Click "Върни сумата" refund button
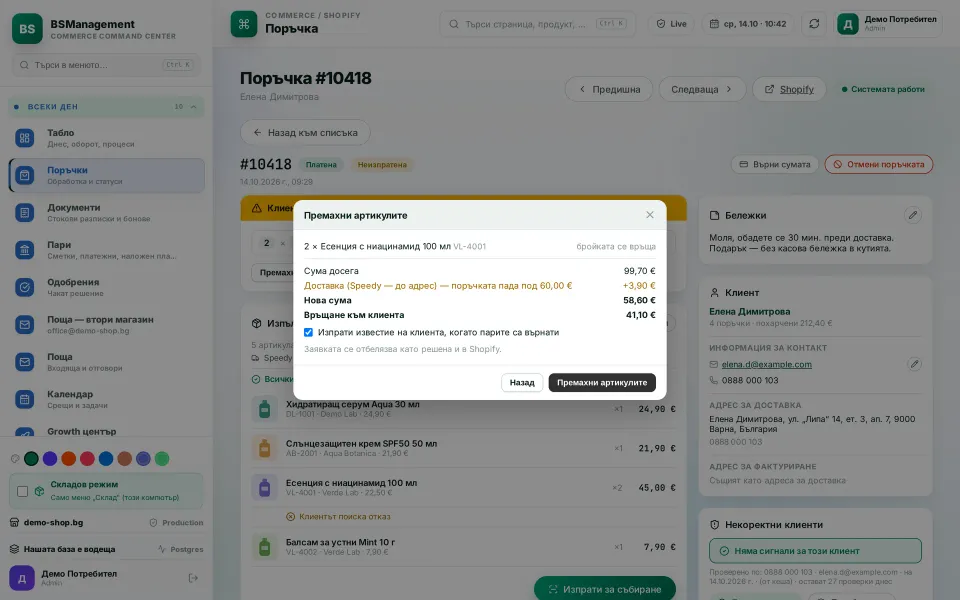 point(774,164)
